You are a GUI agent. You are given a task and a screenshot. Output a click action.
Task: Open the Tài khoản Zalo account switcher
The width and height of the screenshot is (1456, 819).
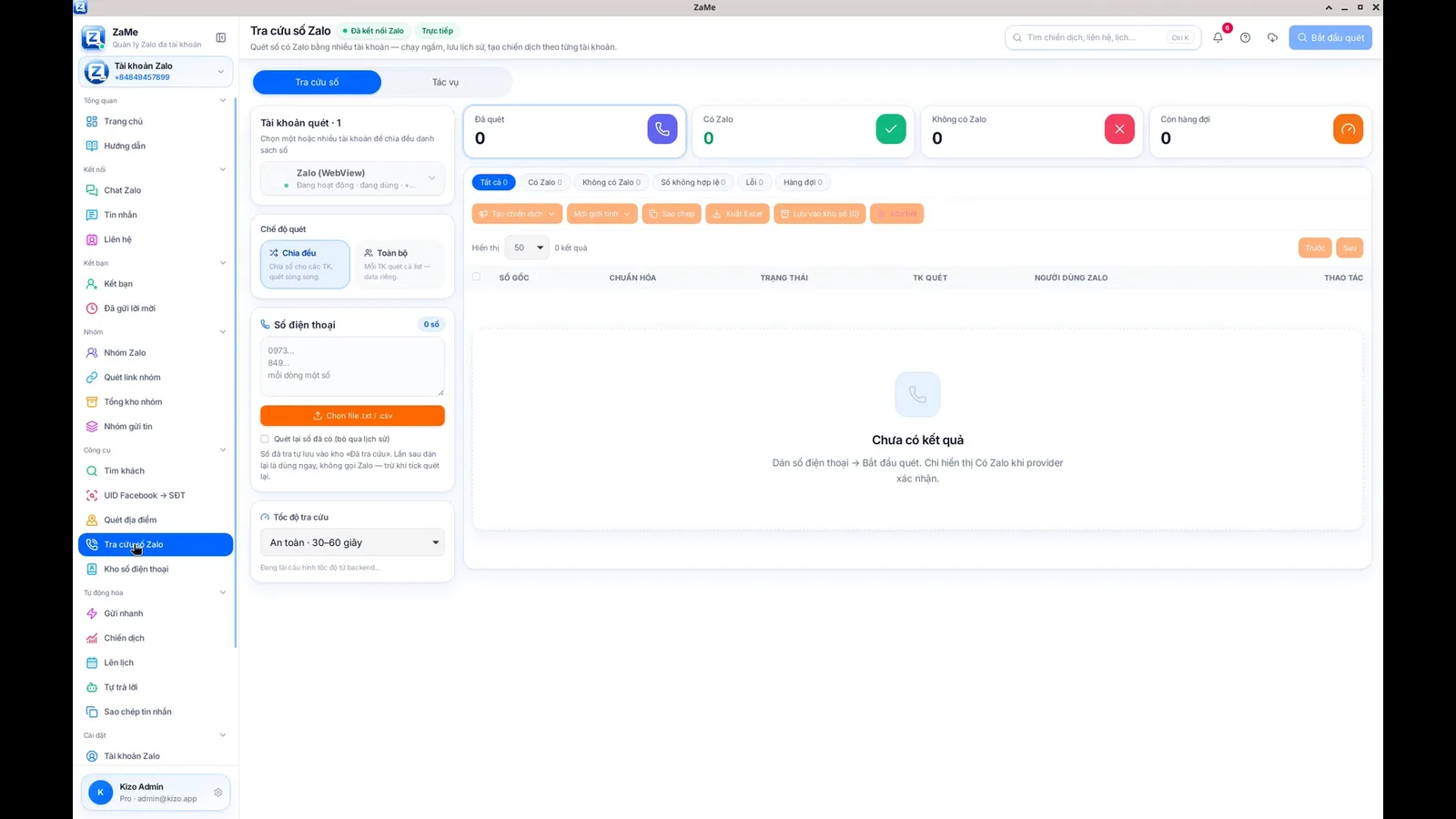[x=156, y=71]
